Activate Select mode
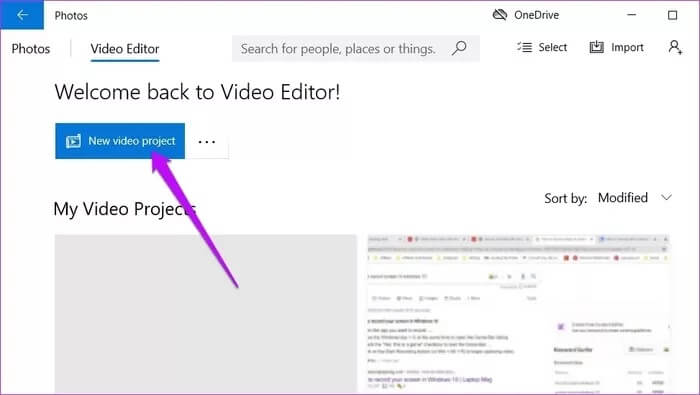The width and height of the screenshot is (700, 395). coord(542,47)
